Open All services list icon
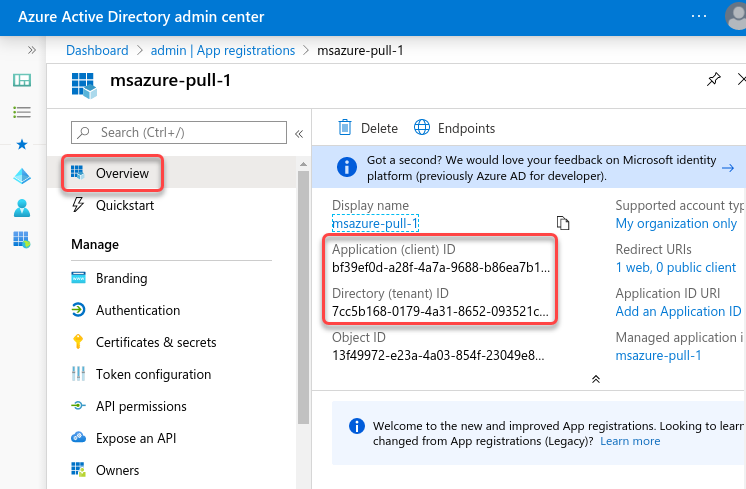The height and width of the screenshot is (489, 746). [x=21, y=113]
